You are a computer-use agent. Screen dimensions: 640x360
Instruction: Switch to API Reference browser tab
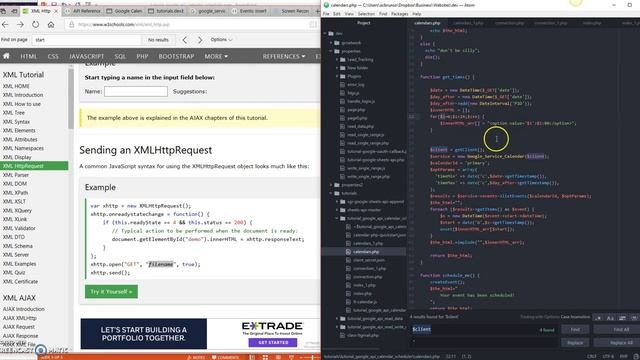[x=83, y=11]
